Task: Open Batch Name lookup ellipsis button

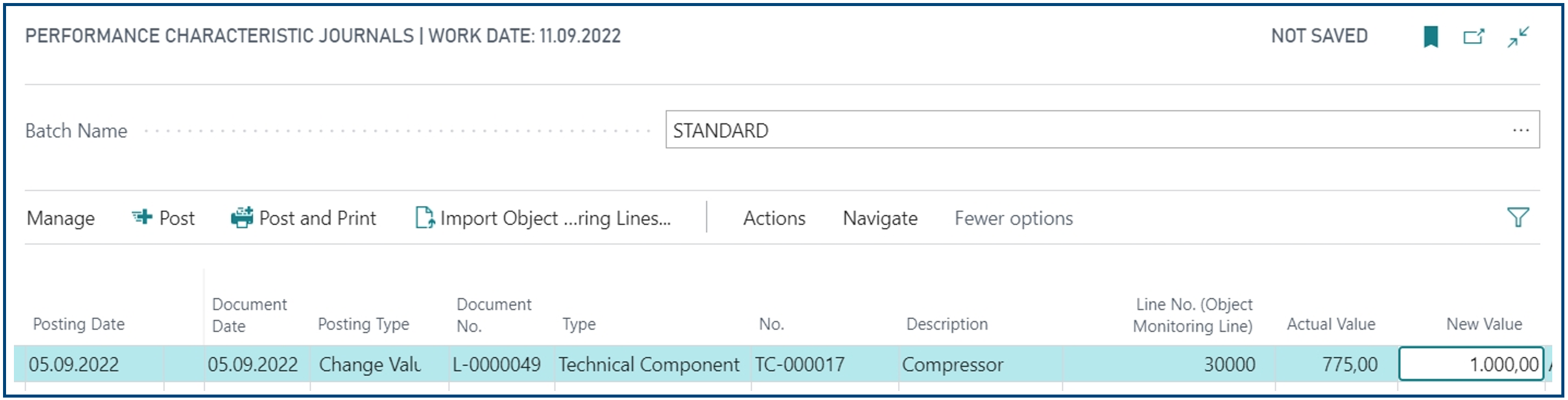Action: (x=1521, y=130)
